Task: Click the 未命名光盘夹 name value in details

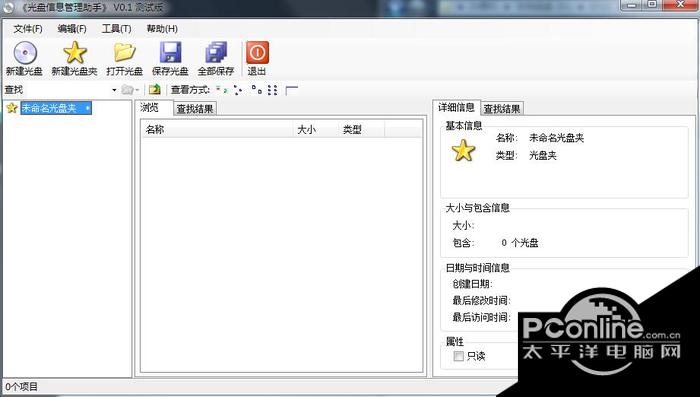Action: (556, 138)
